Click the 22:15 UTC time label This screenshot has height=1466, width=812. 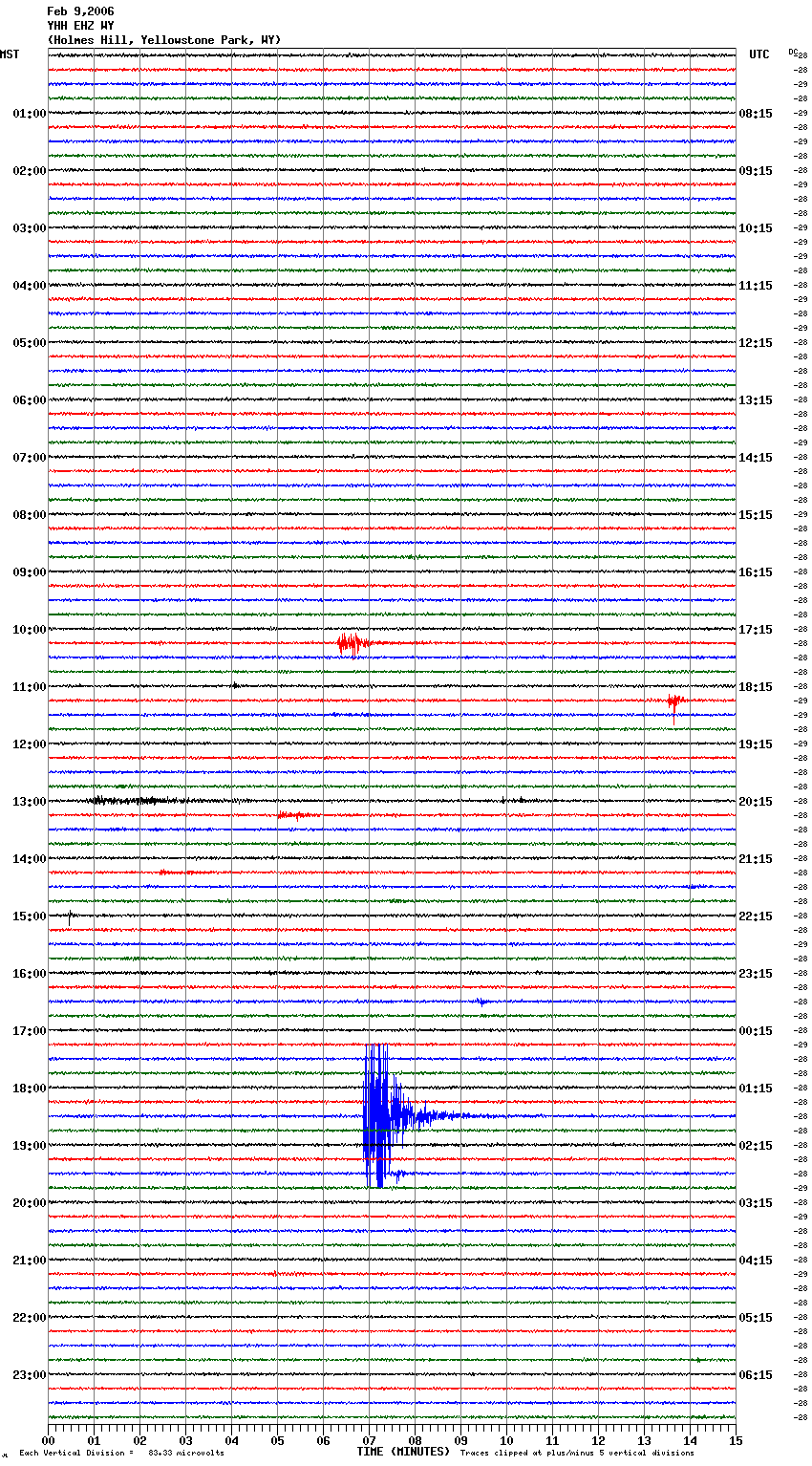(756, 916)
